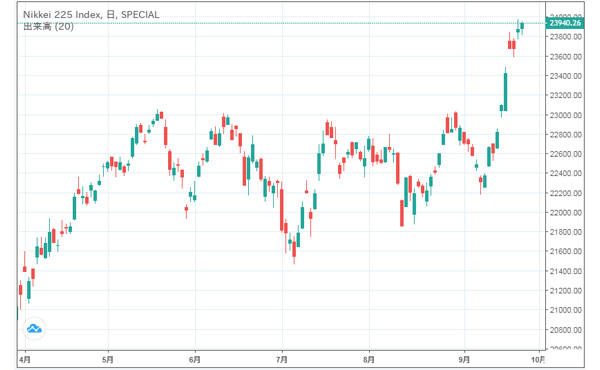Click the 22000.00 price axis label
The height and width of the screenshot is (370, 600).
pos(566,212)
